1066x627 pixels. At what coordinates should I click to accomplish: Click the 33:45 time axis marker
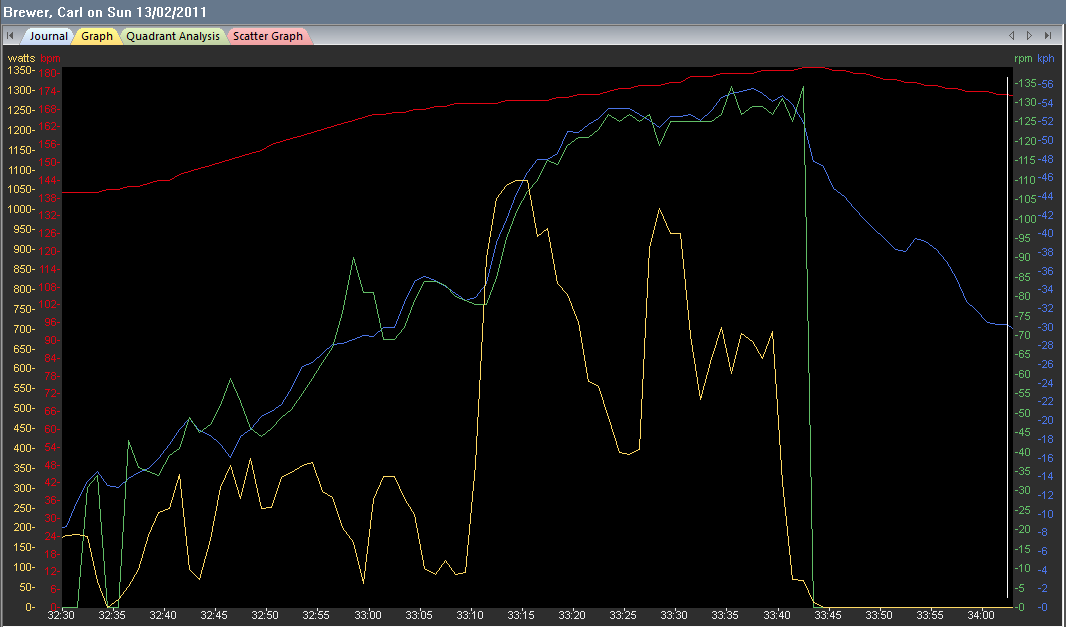coord(827,615)
